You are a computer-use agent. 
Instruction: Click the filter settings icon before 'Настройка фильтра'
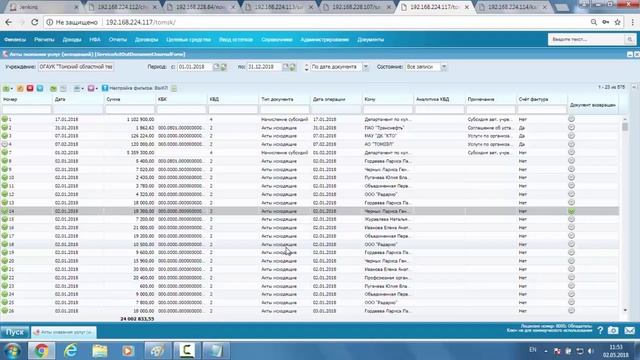[105, 88]
